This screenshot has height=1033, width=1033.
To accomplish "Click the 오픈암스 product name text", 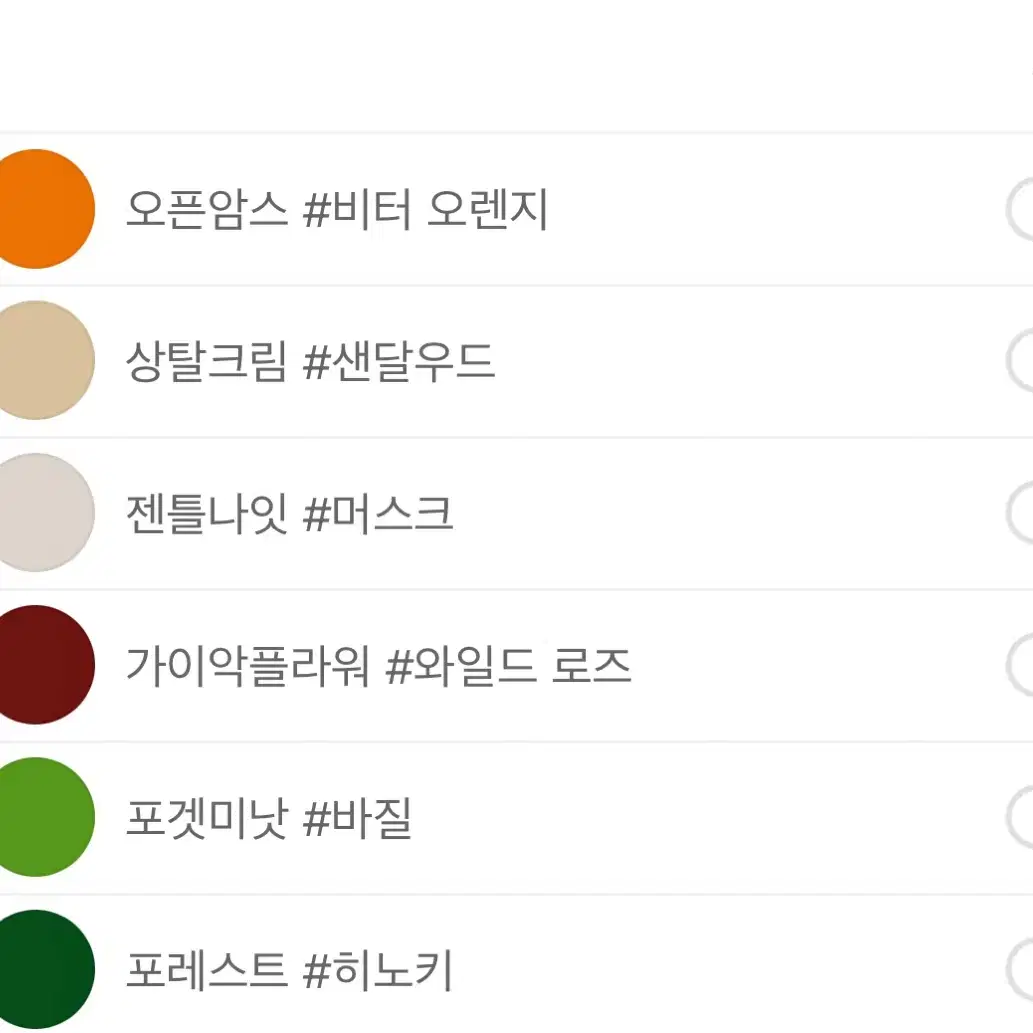I will (x=207, y=209).
